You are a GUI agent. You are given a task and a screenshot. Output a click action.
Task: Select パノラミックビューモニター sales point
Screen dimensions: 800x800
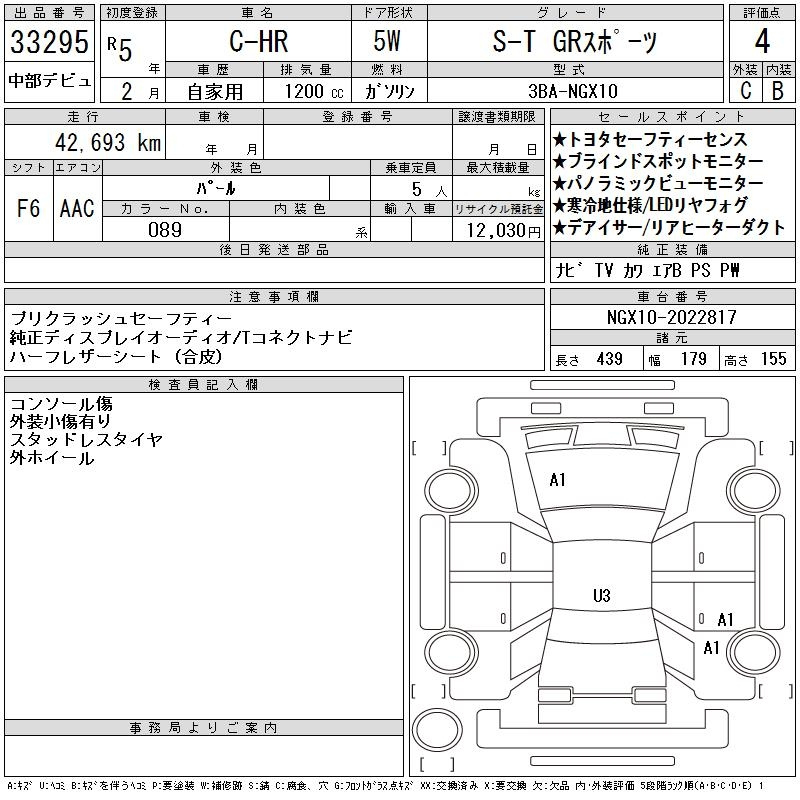click(658, 183)
